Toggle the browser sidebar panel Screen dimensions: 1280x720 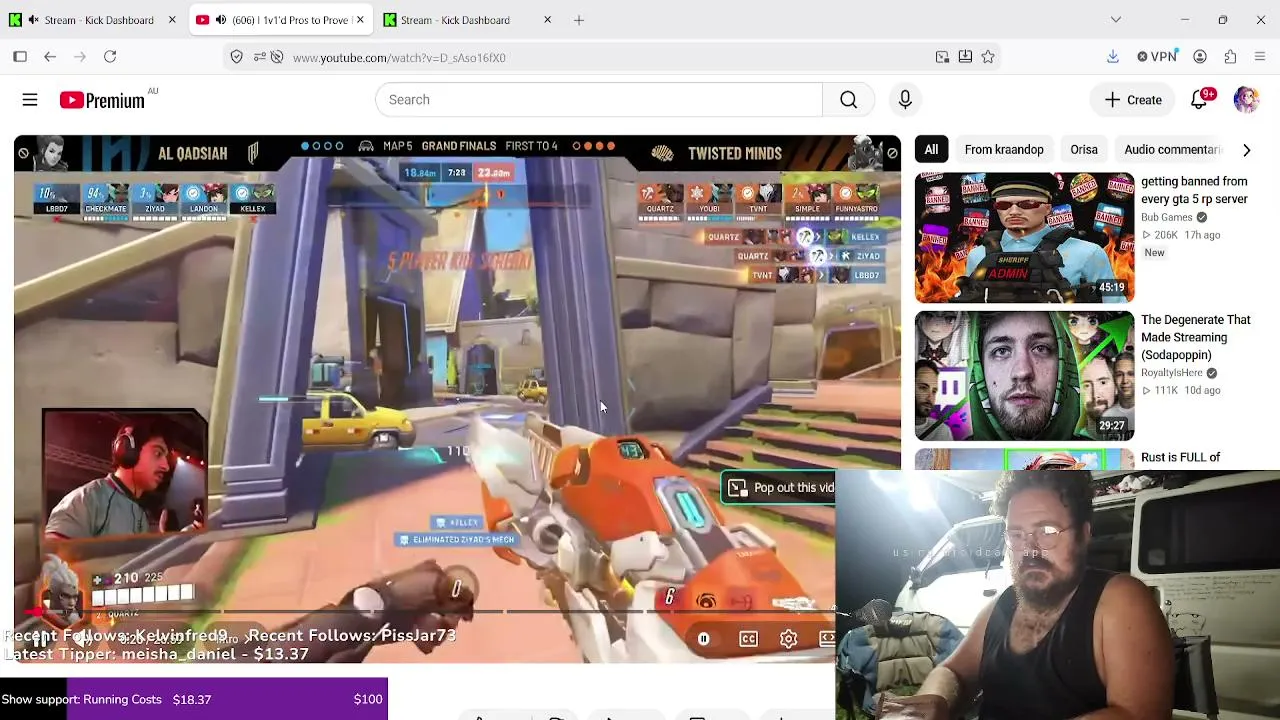[x=20, y=57]
